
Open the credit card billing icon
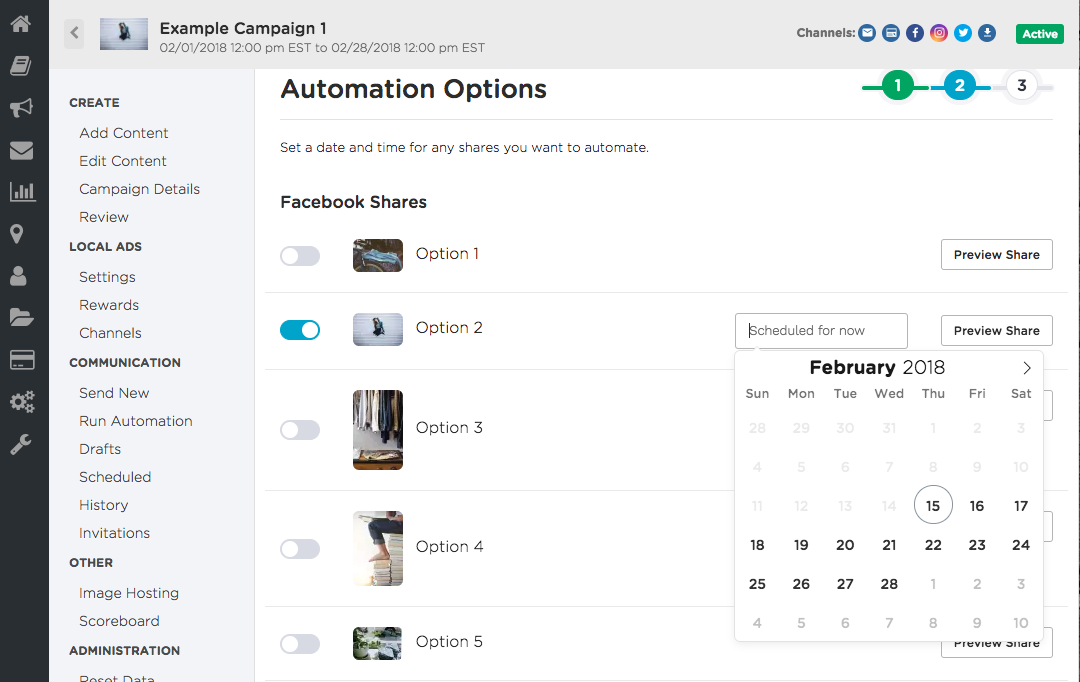click(22, 360)
